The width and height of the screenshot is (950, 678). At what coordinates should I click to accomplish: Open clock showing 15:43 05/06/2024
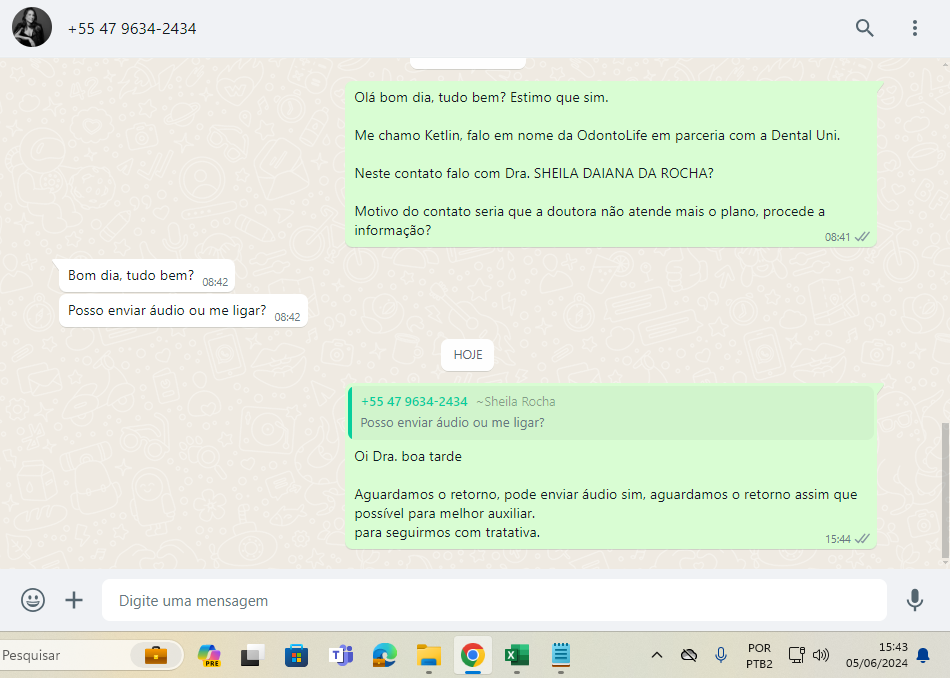pos(877,655)
